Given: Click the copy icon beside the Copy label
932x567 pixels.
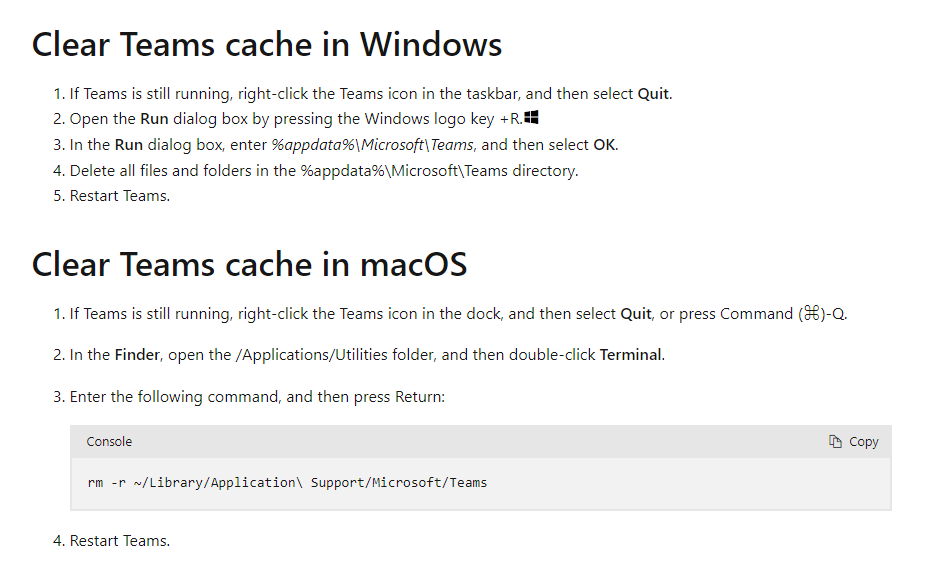Looking at the screenshot, I should click(835, 442).
